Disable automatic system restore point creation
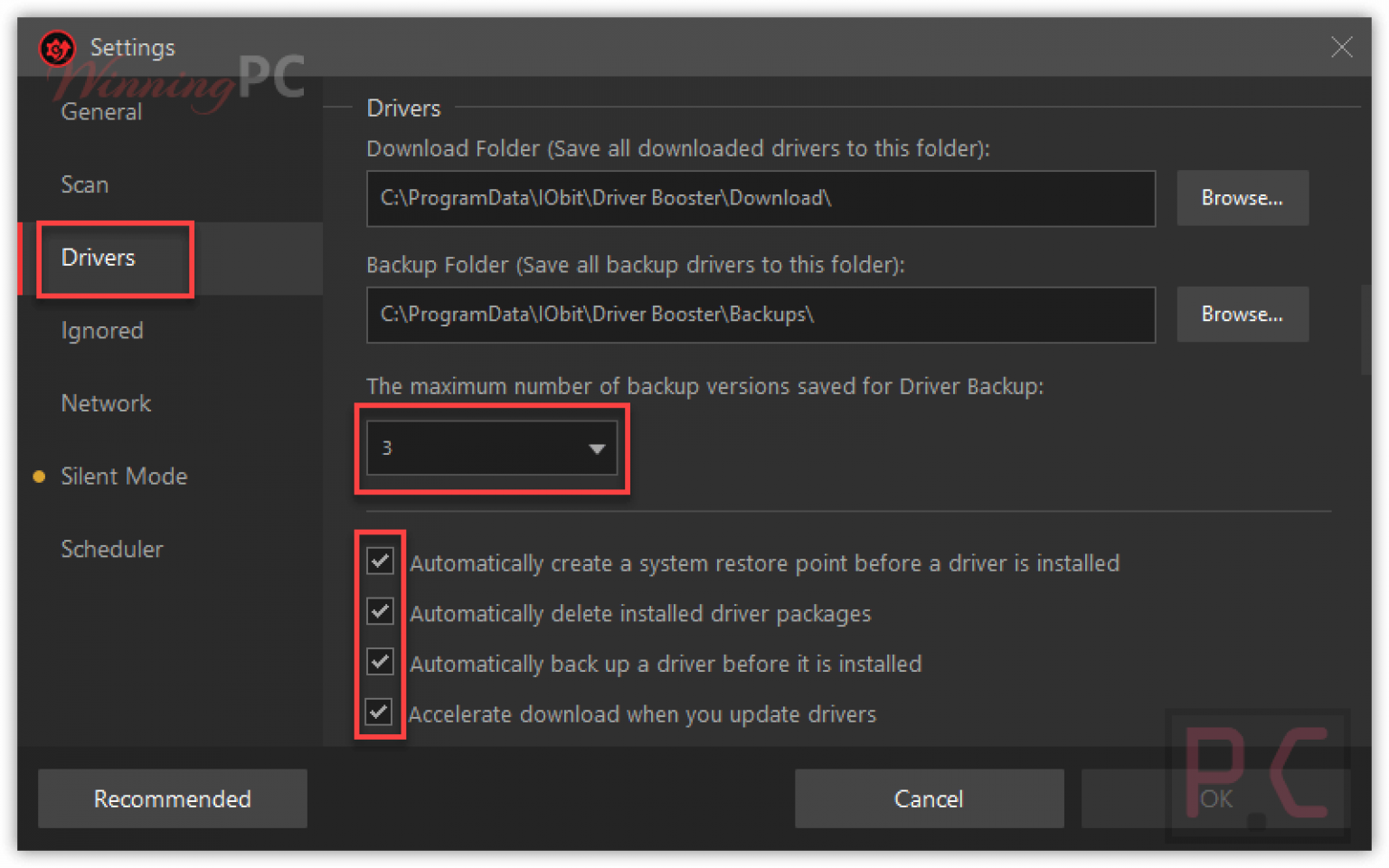Image resolution: width=1389 pixels, height=868 pixels. click(x=381, y=561)
